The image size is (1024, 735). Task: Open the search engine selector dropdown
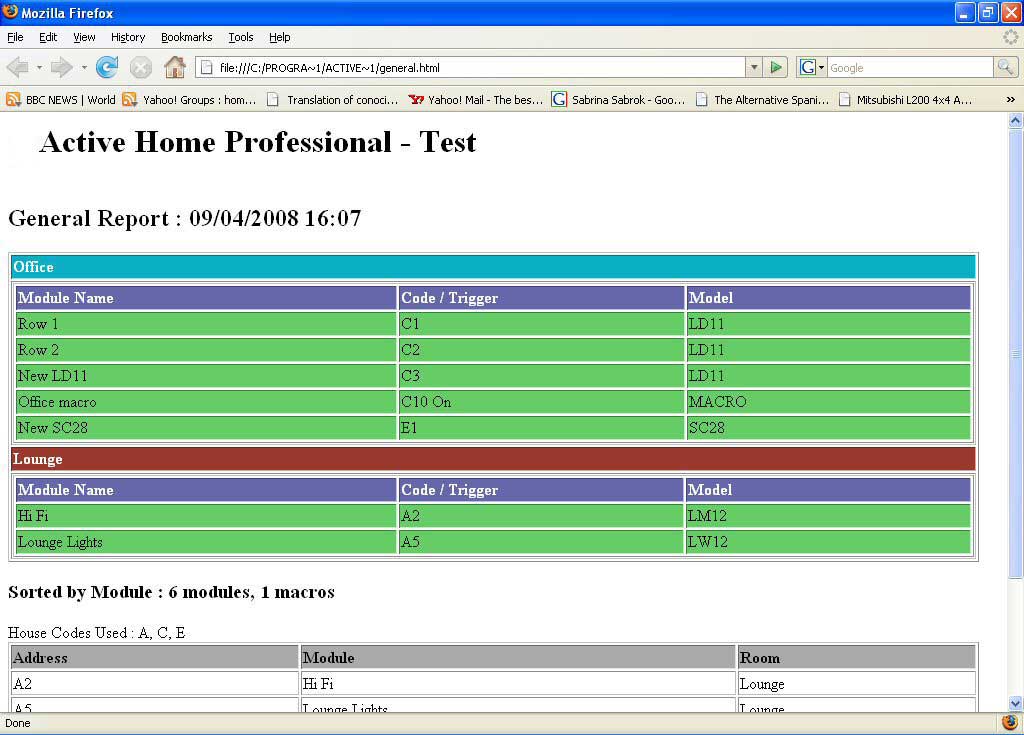811,68
